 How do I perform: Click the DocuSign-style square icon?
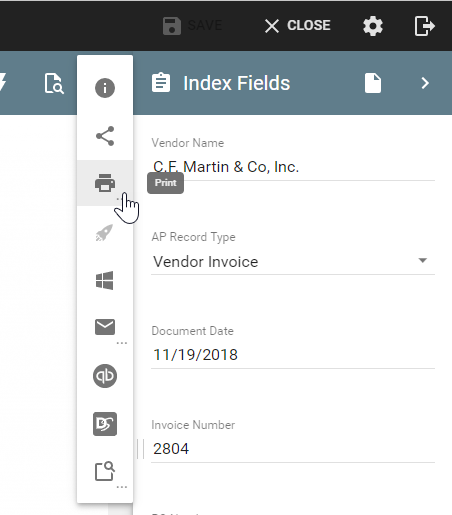pos(105,424)
